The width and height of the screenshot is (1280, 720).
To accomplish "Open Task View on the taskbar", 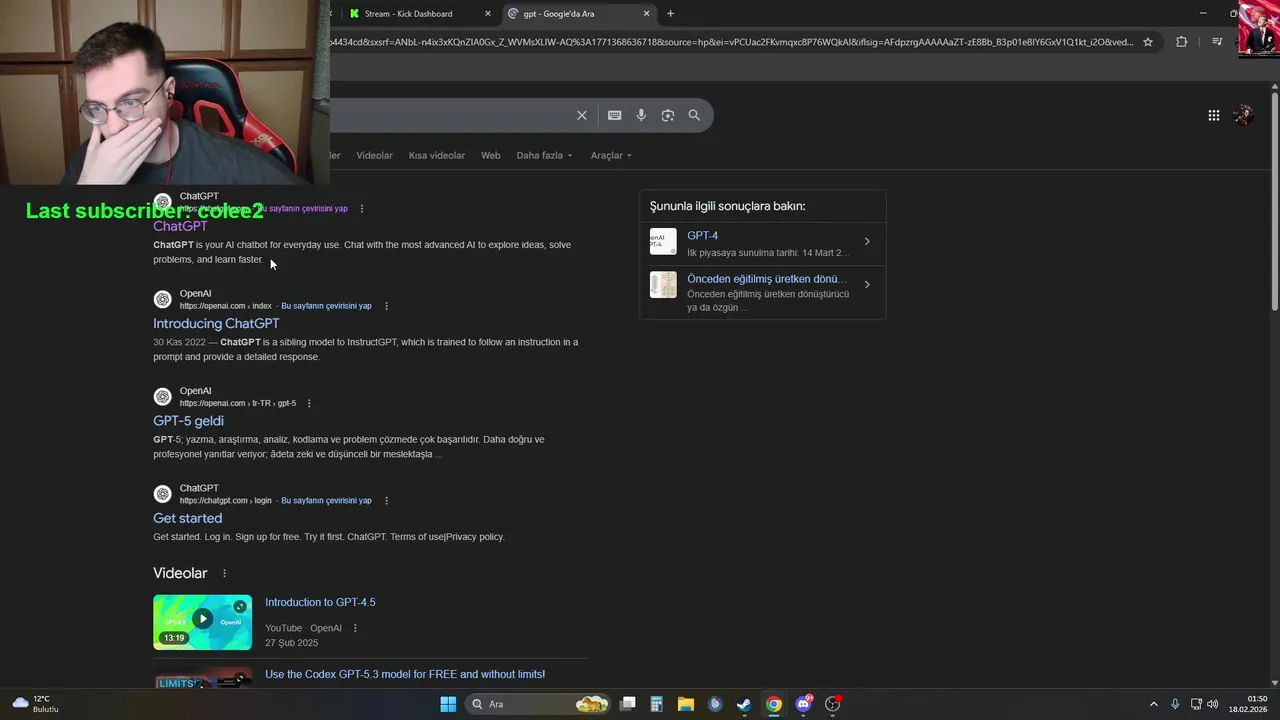I will tap(628, 704).
